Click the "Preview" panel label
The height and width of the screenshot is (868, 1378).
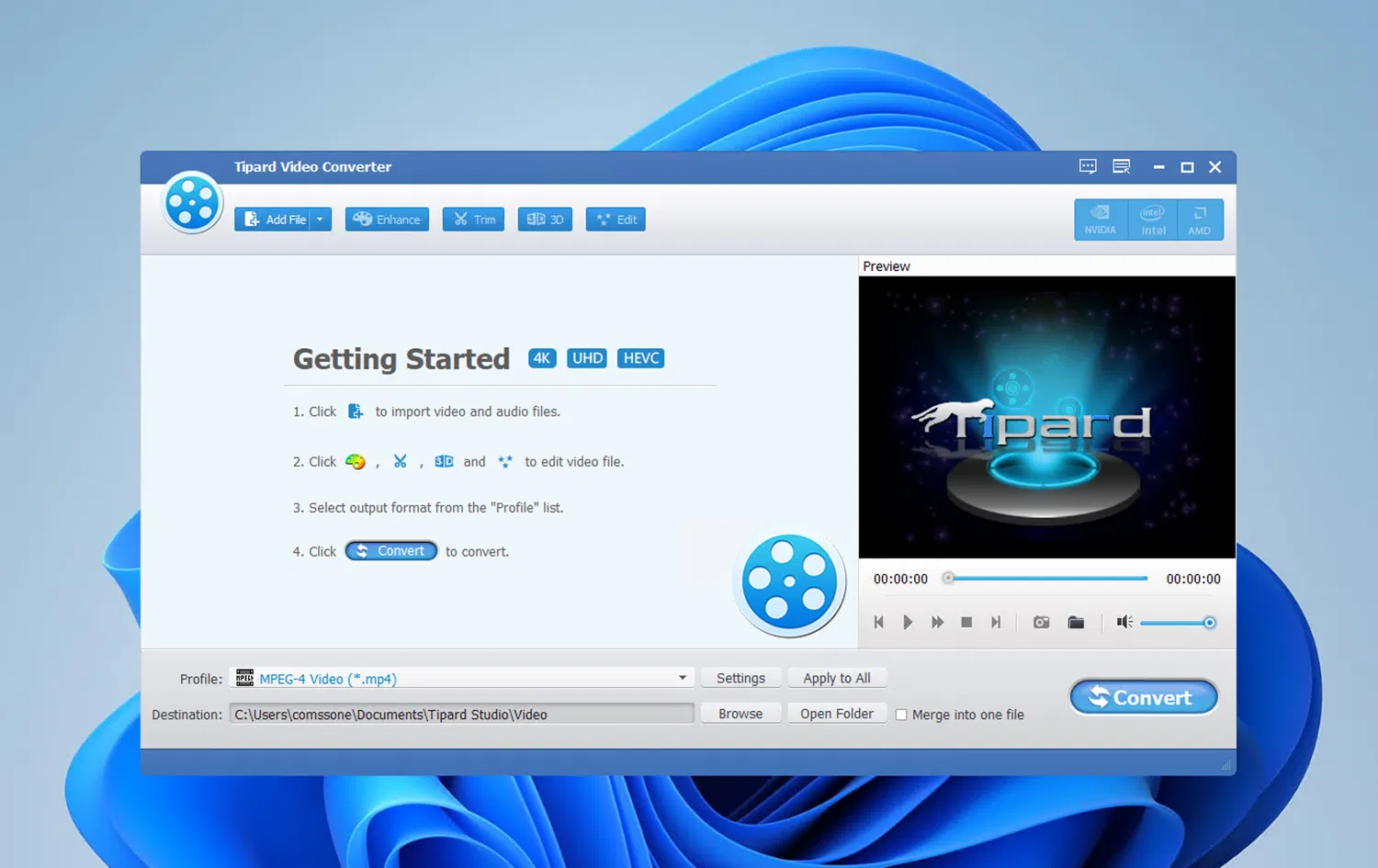click(x=887, y=266)
